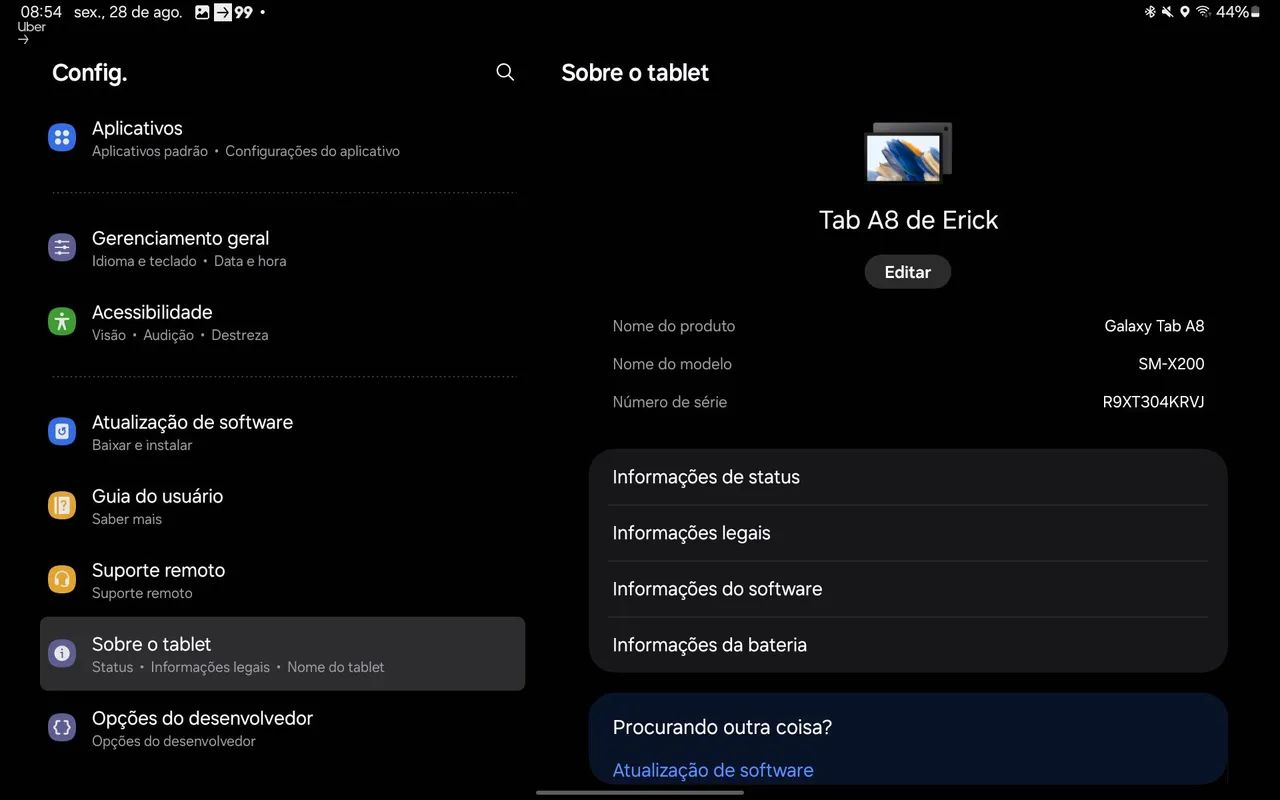Tap the green Acessibilidade person icon
This screenshot has height=800, width=1280.
62,322
